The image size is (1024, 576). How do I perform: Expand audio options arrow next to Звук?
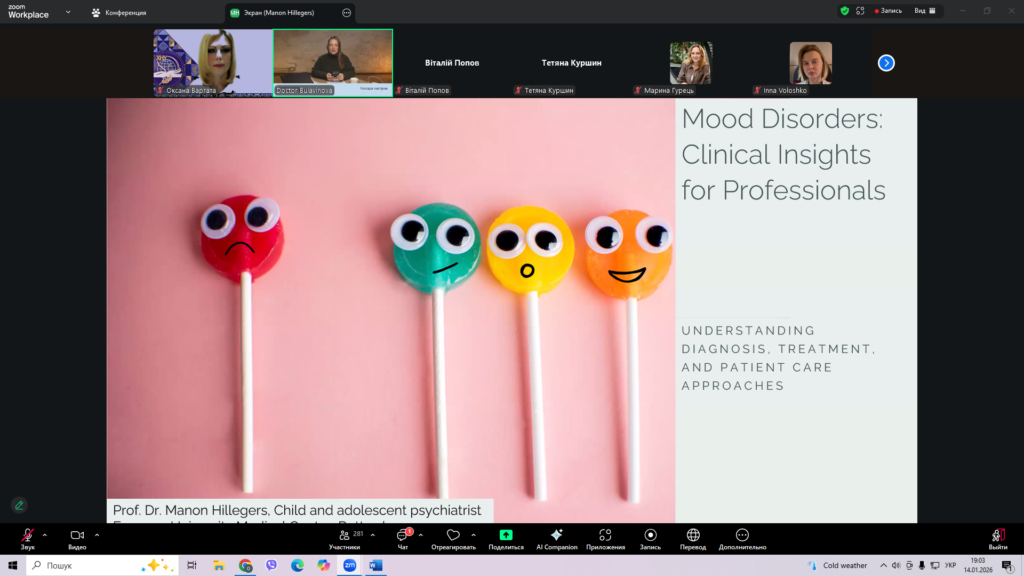point(45,535)
